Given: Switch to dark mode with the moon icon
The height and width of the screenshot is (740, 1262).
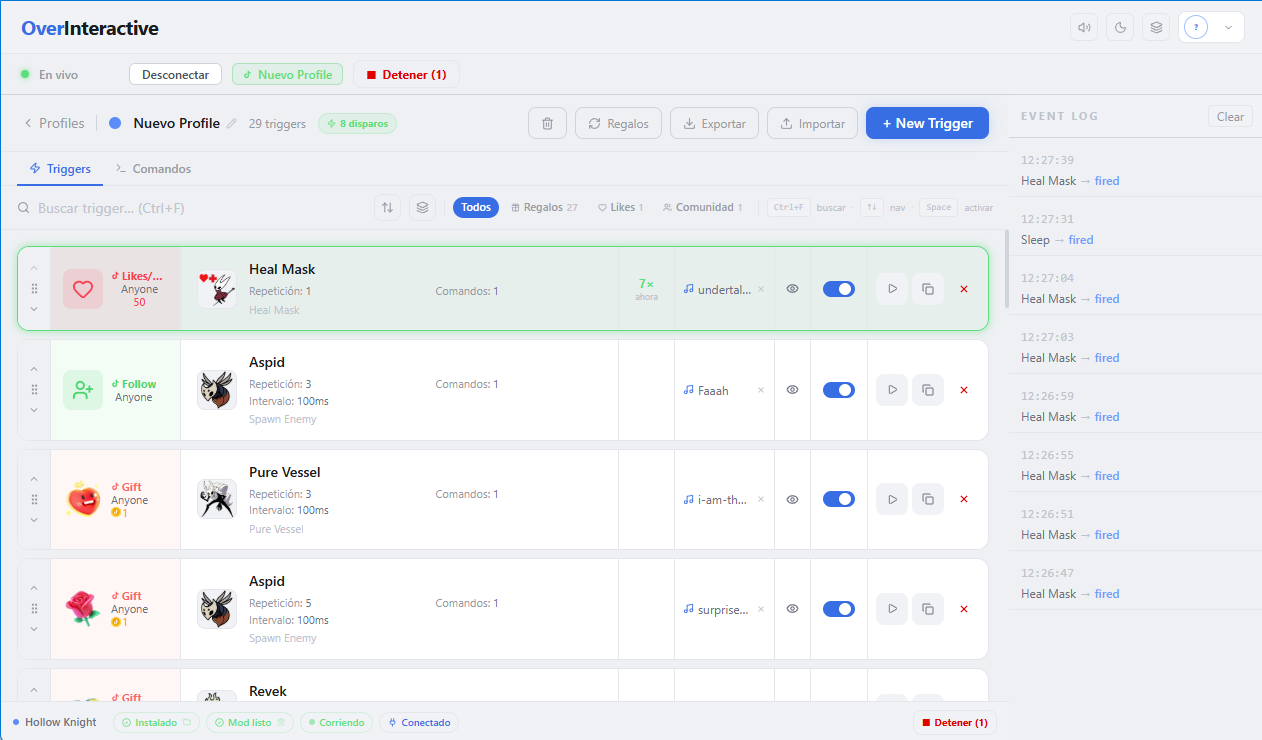Looking at the screenshot, I should (1120, 27).
